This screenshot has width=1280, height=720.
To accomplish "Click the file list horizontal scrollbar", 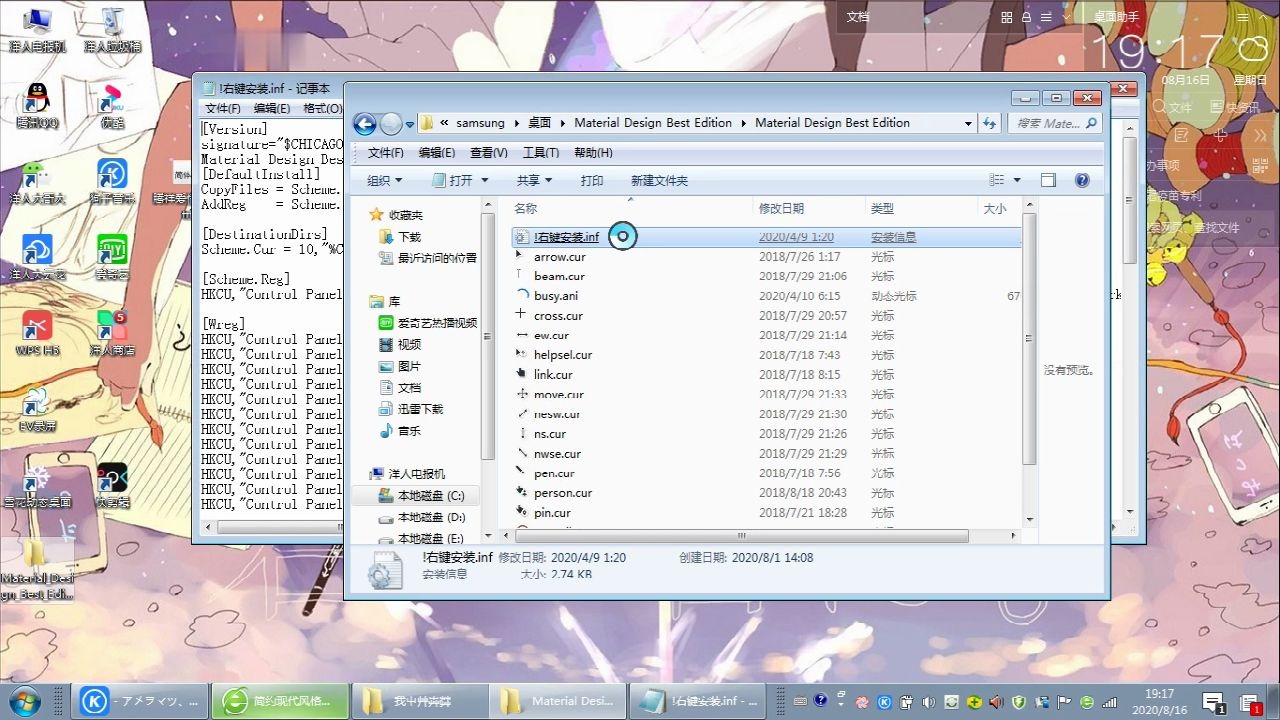I will pos(740,536).
